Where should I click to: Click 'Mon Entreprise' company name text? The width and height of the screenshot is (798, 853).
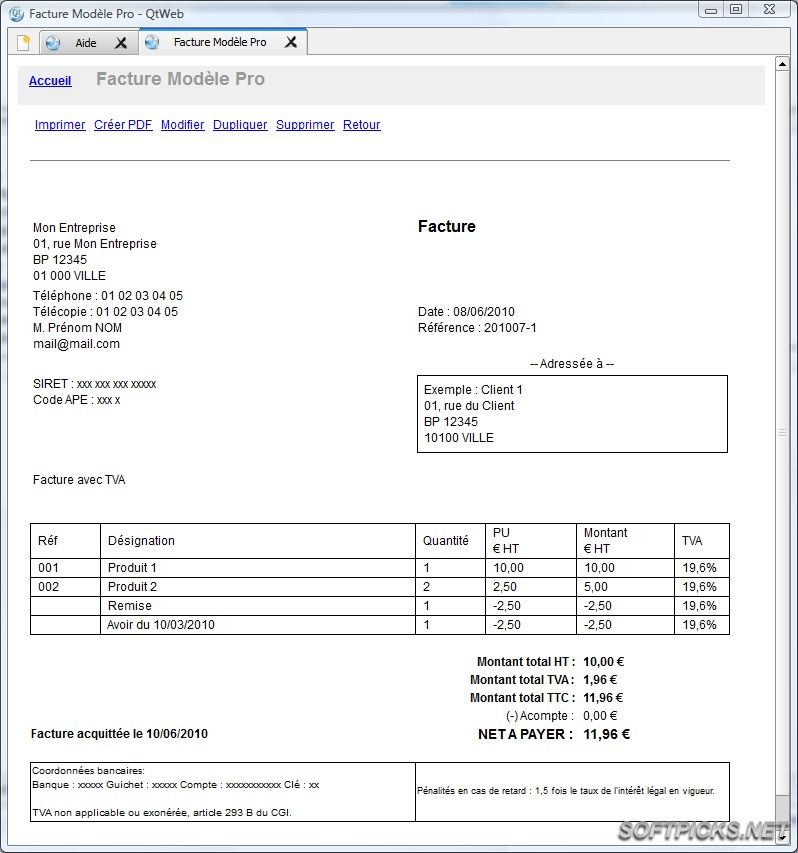[74, 227]
